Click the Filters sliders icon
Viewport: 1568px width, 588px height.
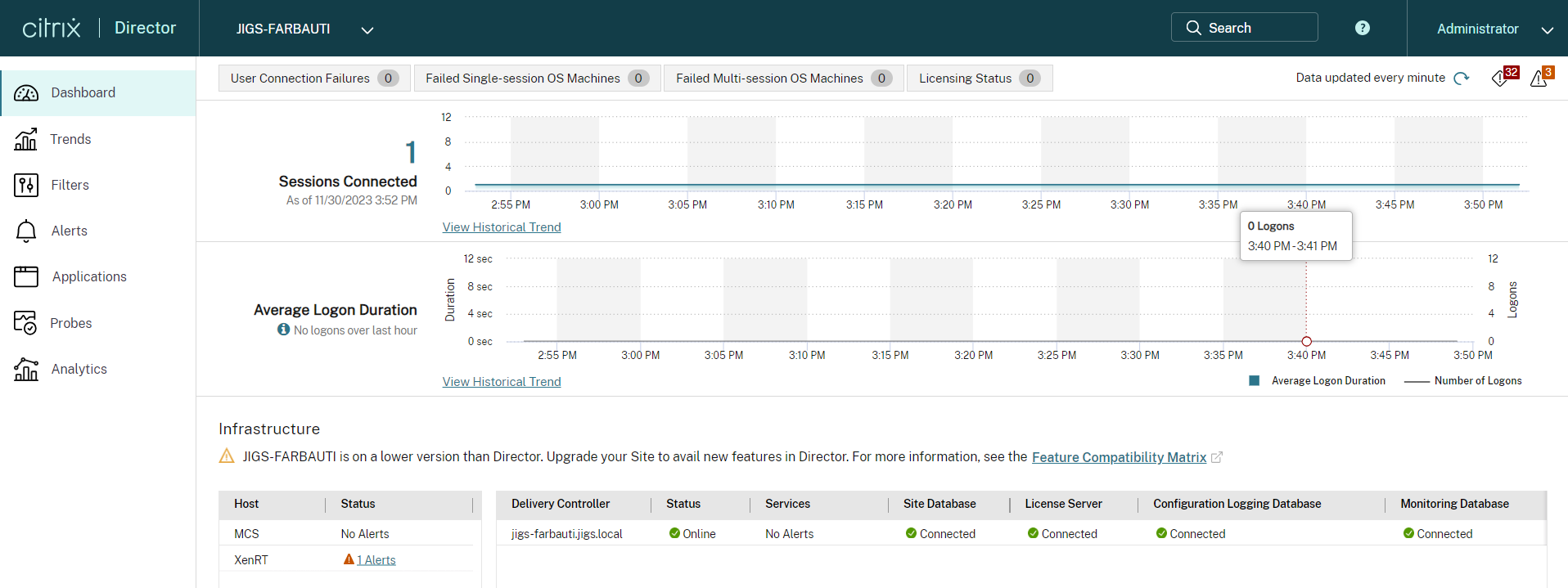click(26, 185)
